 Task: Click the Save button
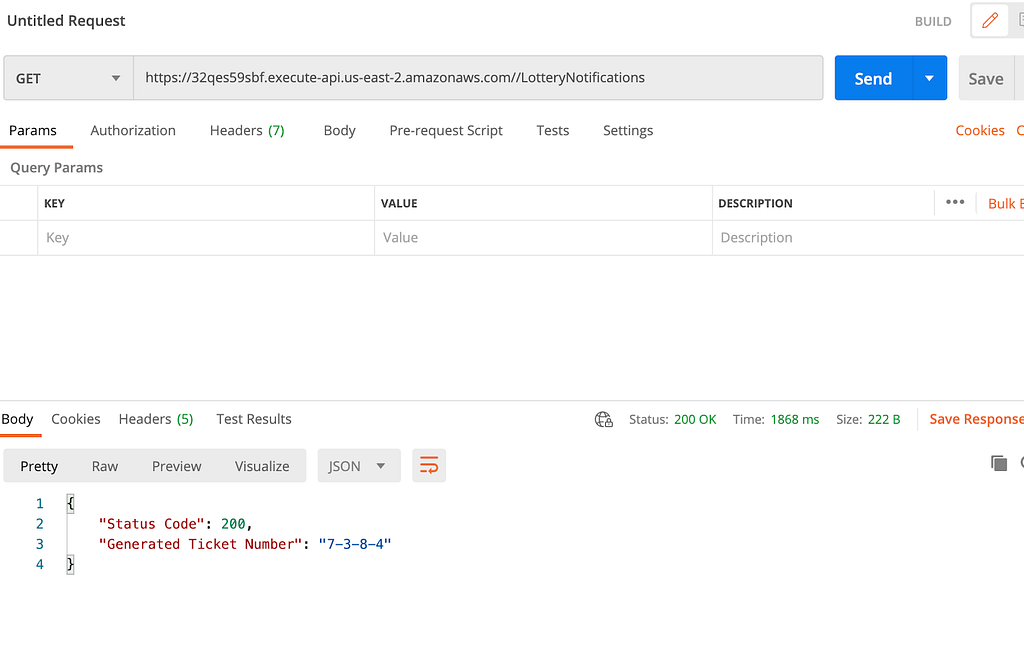pyautogui.click(x=986, y=78)
